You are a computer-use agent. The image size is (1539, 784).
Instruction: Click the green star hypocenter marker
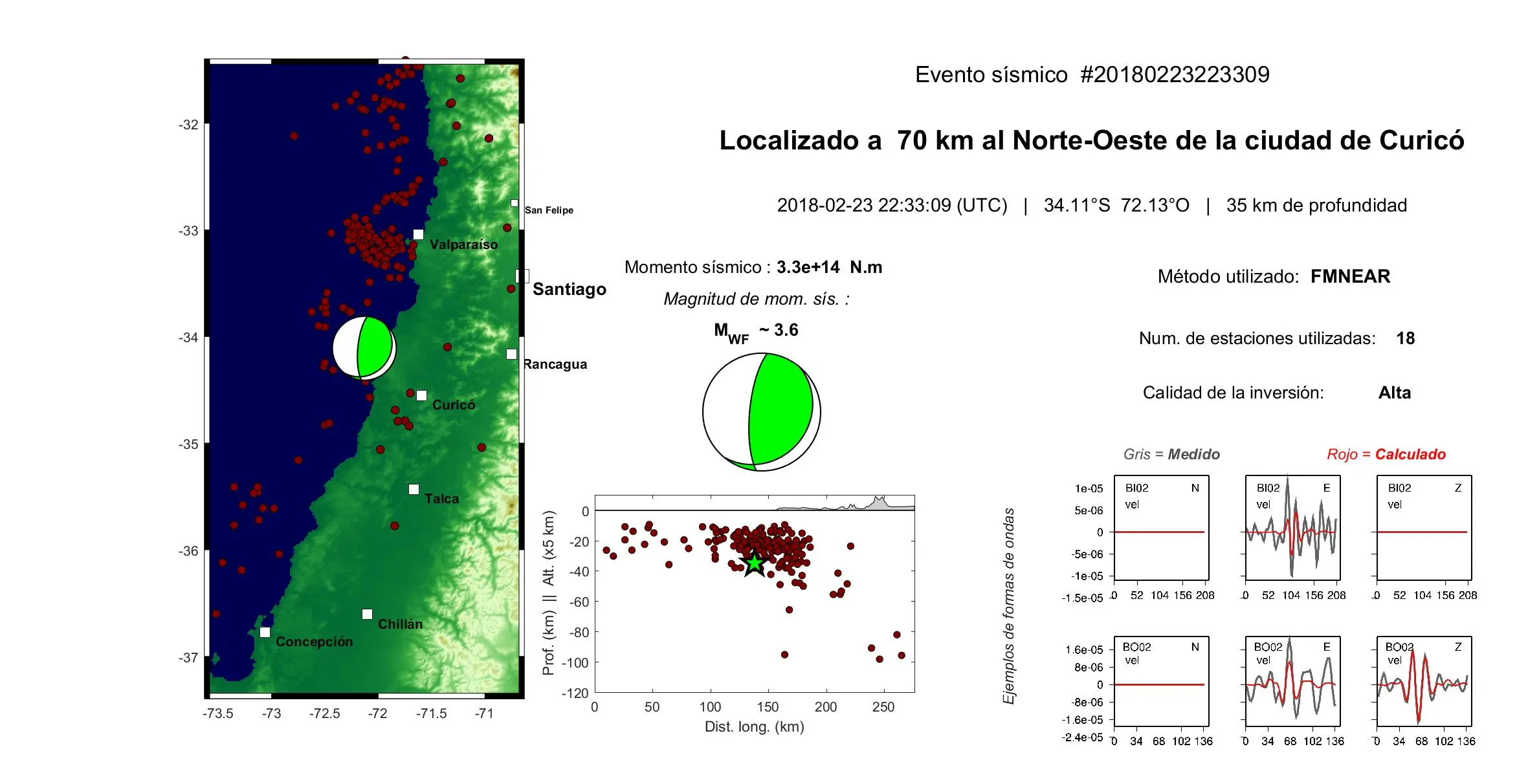pyautogui.click(x=755, y=564)
